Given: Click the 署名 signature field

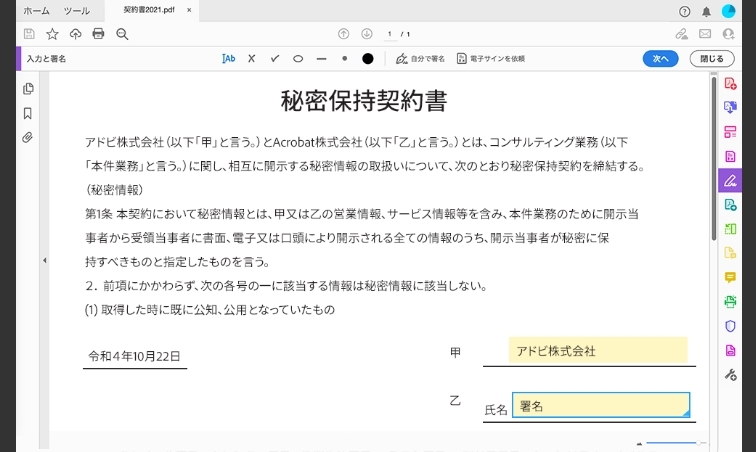Looking at the screenshot, I should coord(601,405).
